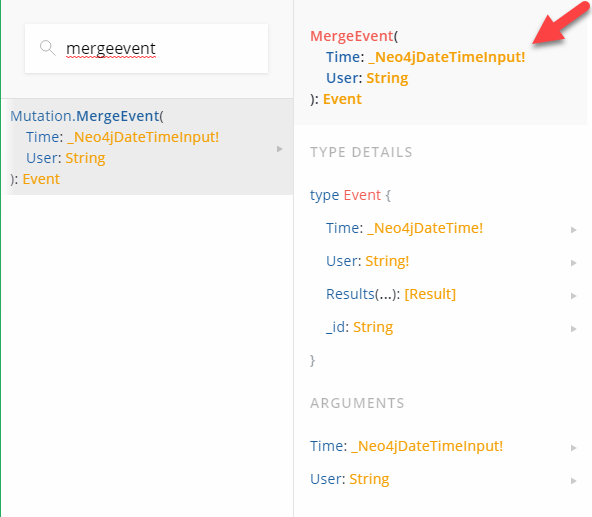This screenshot has height=517, width=592.
Task: Open the [Result] type link
Action: (x=430, y=294)
